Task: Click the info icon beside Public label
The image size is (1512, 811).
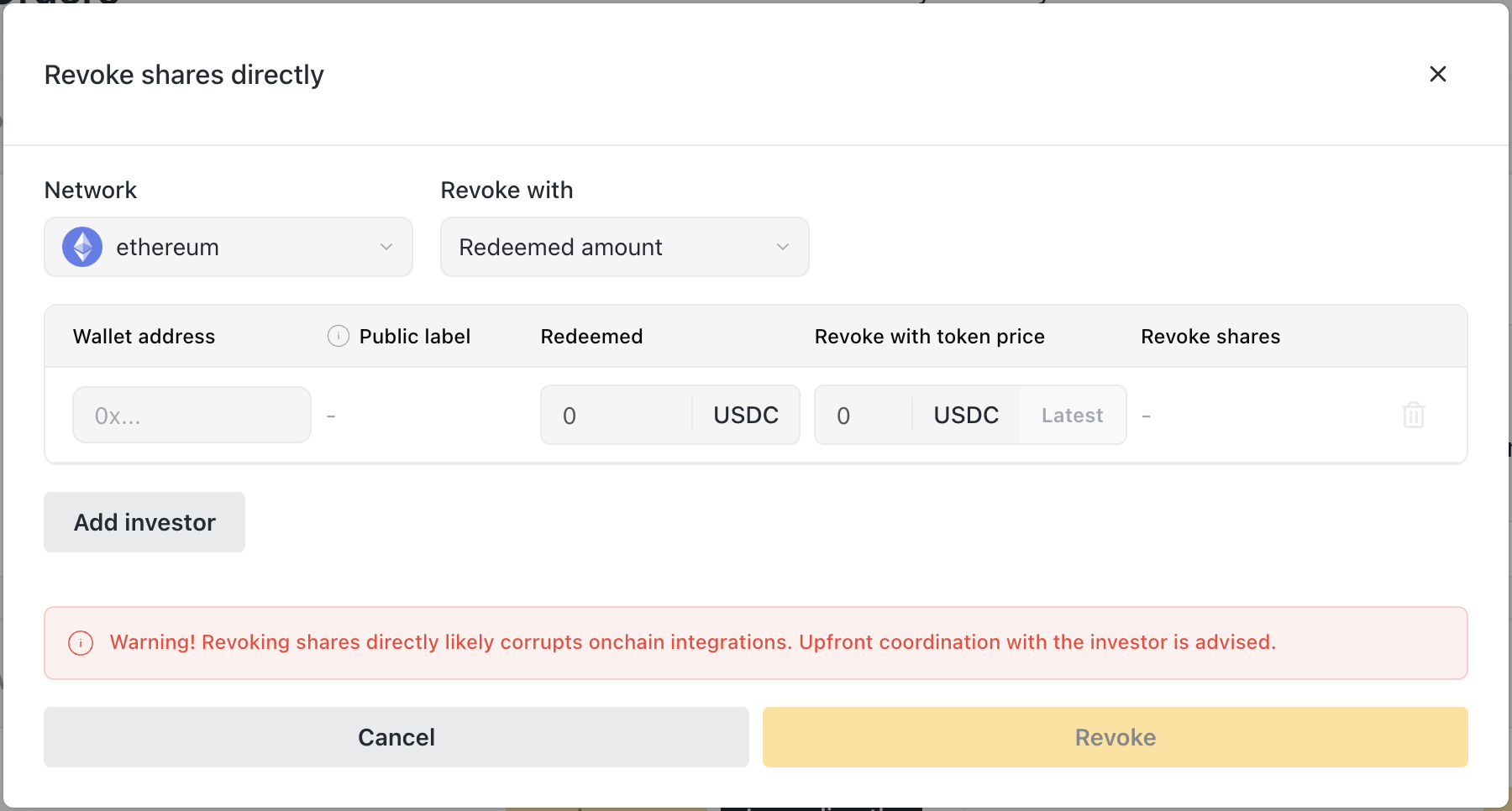Action: point(338,336)
